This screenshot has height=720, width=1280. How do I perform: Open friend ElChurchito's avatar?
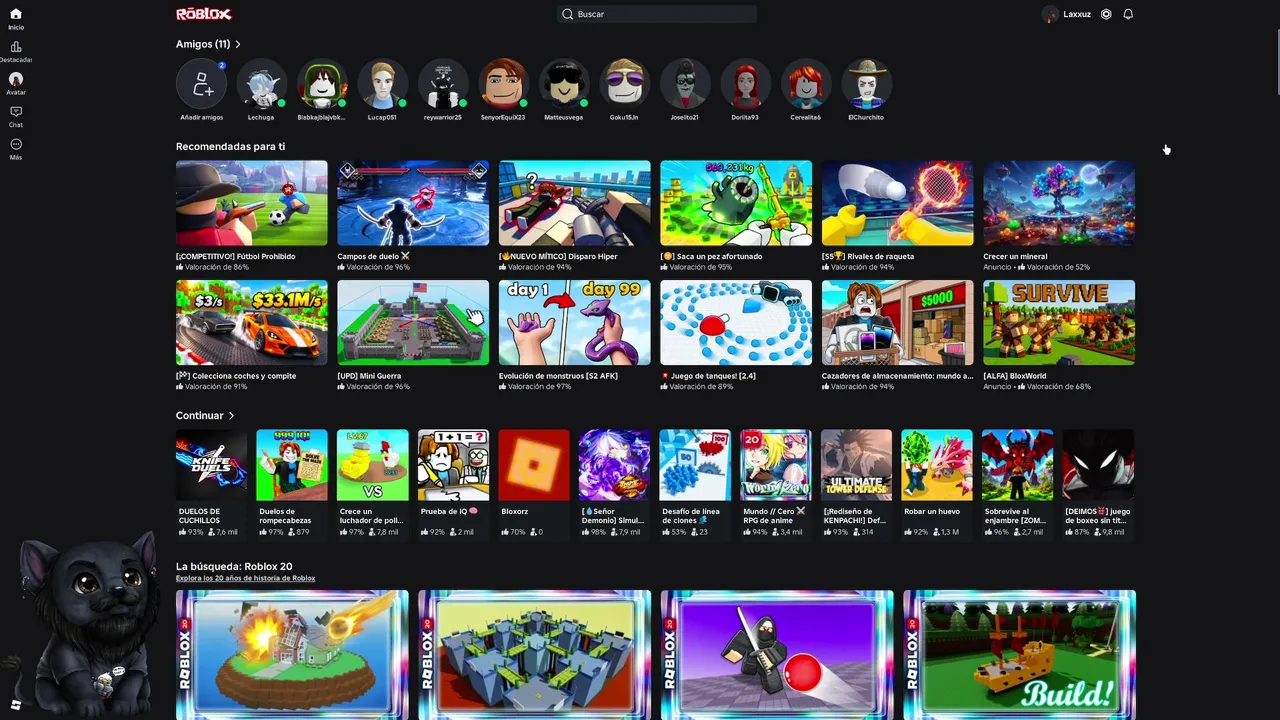(866, 84)
